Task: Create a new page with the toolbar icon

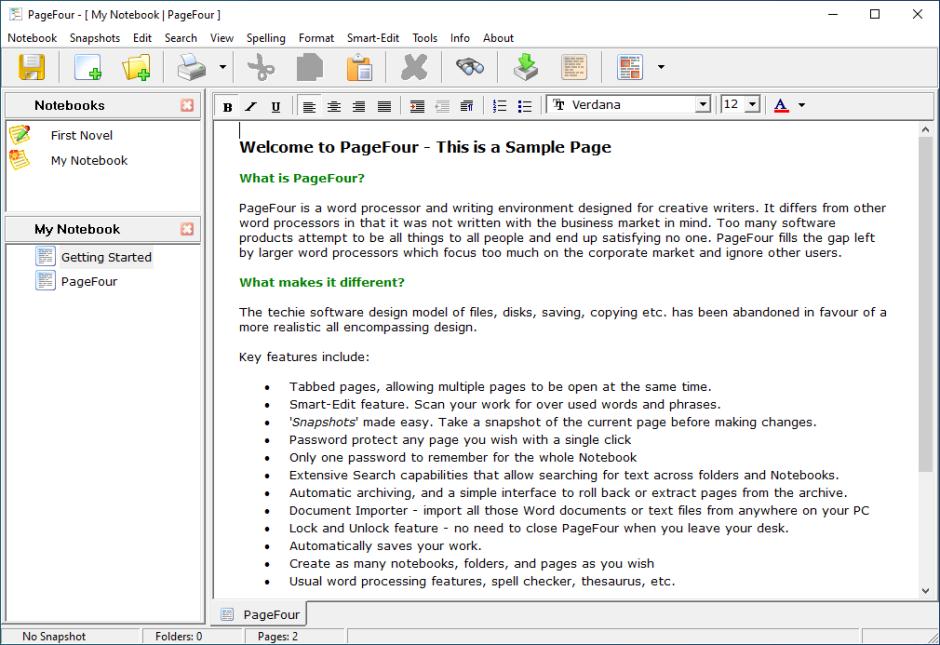Action: coord(88,67)
